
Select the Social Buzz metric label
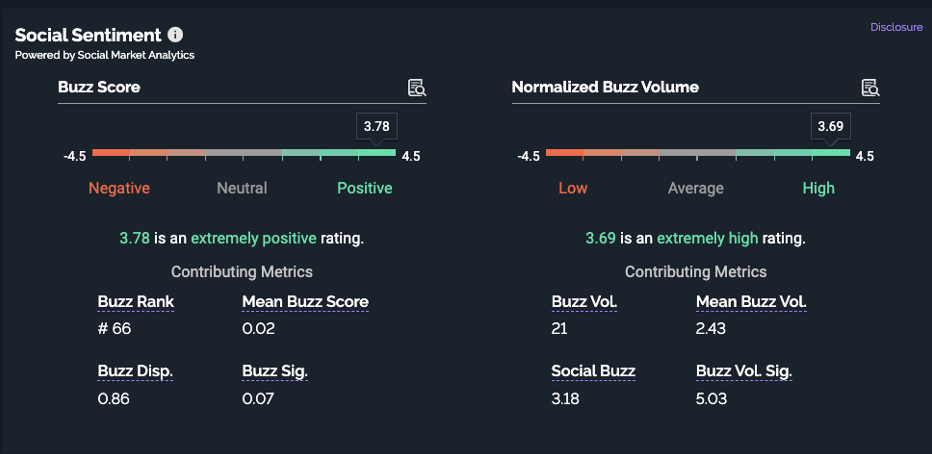point(593,371)
